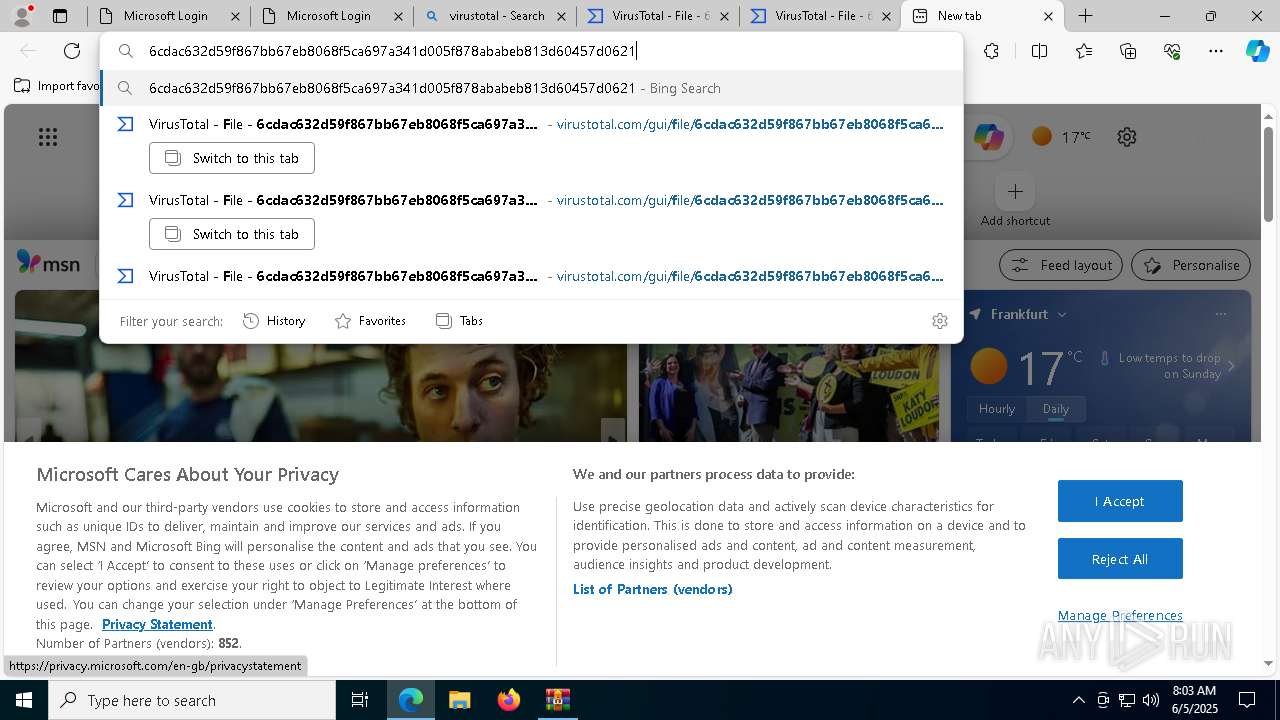Show hidden system tray icons
The image size is (1280, 720).
pos(1078,700)
